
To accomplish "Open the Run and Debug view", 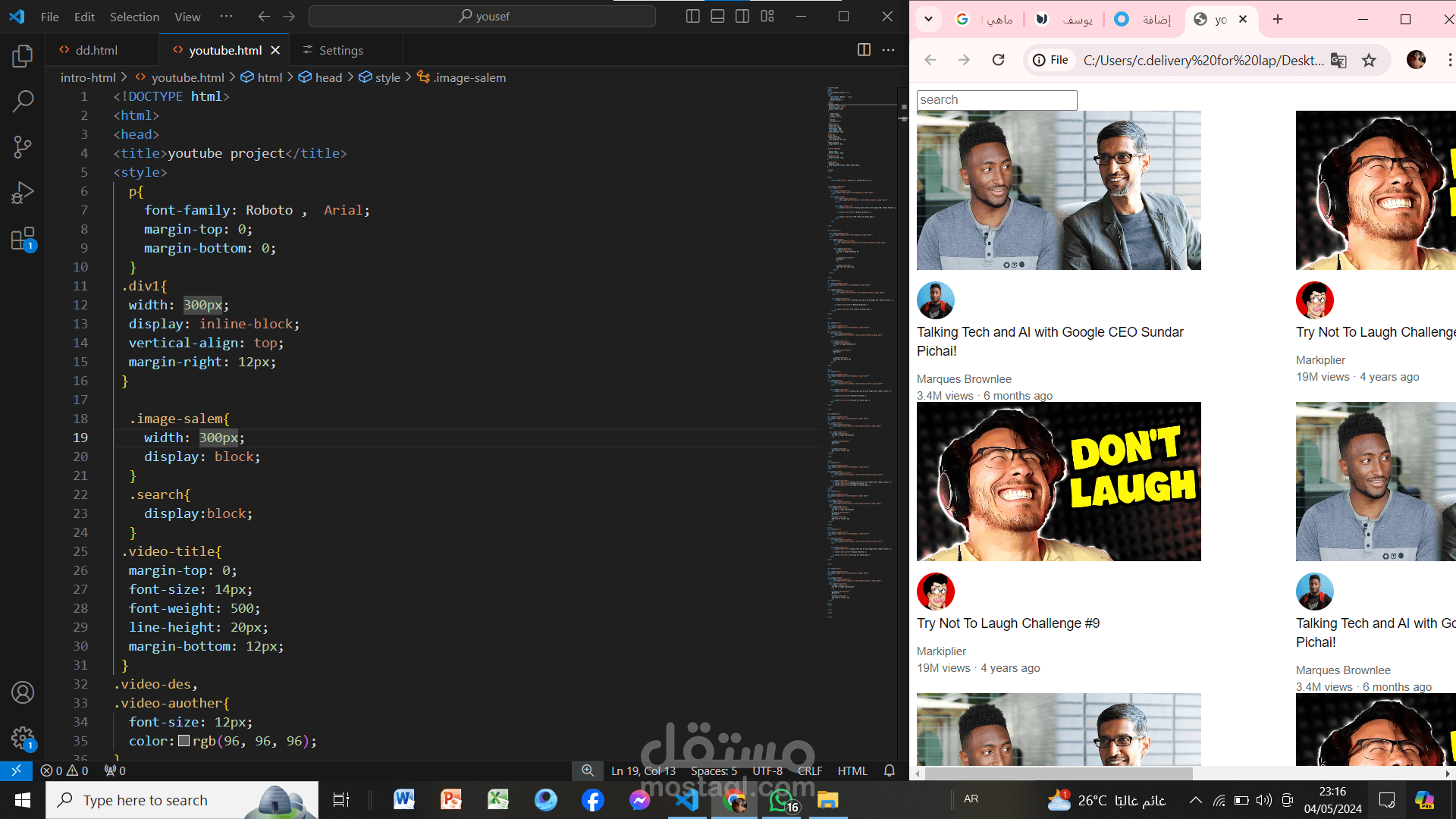I will coord(23,193).
